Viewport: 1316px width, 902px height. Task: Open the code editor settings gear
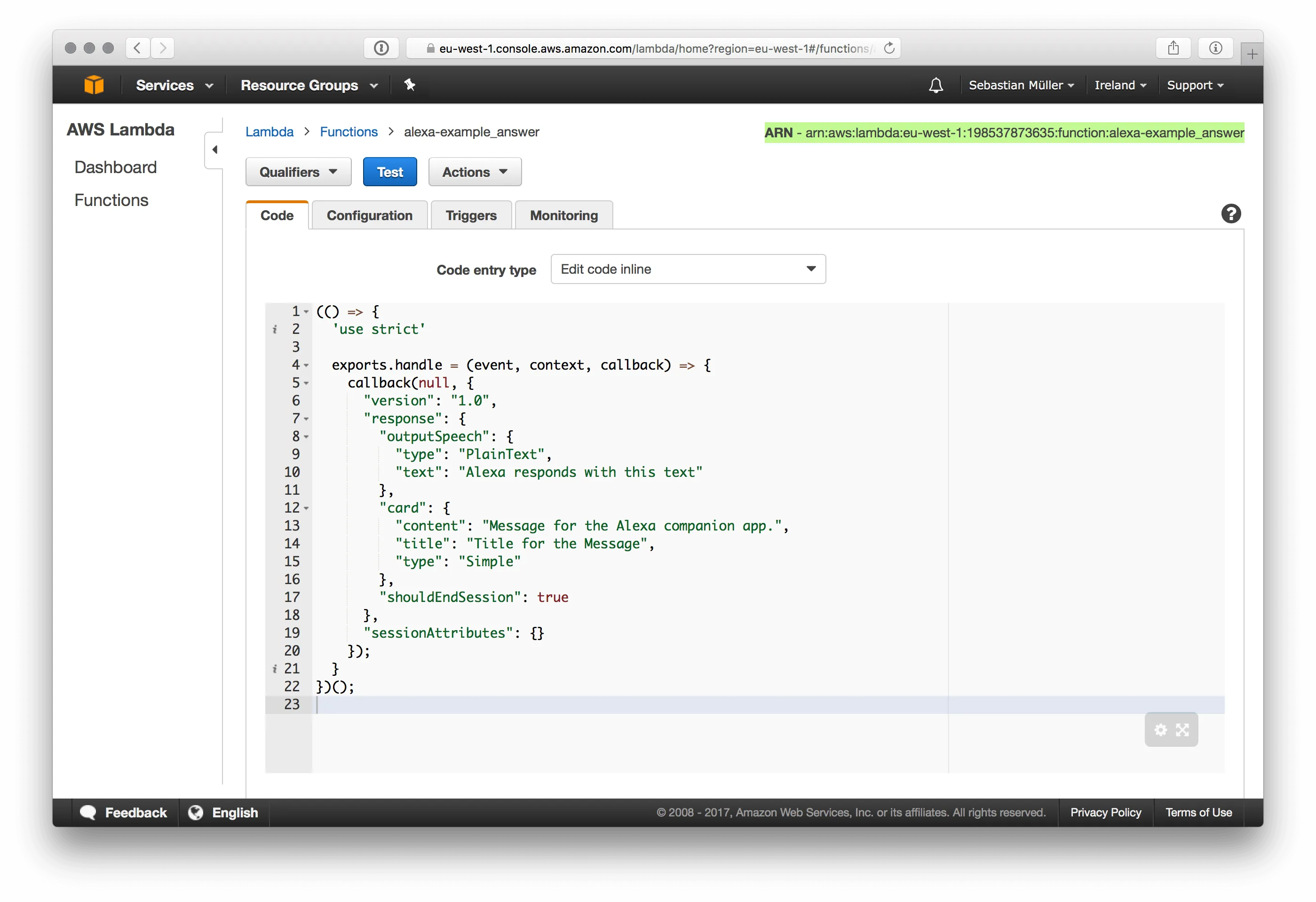click(x=1160, y=730)
